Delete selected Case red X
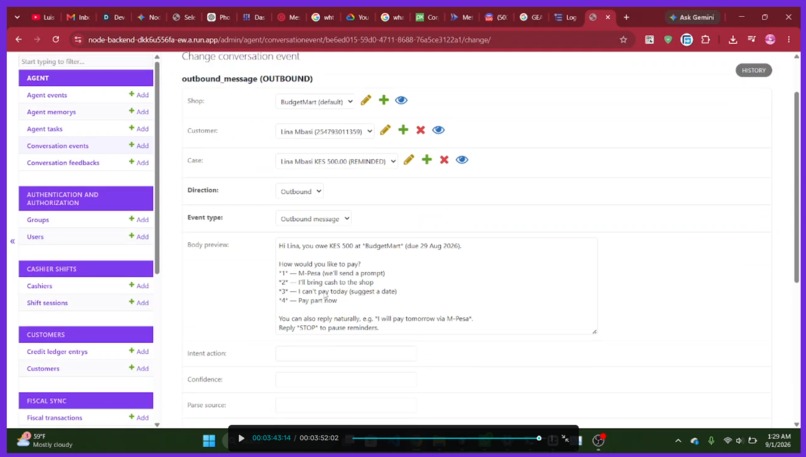The image size is (806, 457). tap(444, 160)
